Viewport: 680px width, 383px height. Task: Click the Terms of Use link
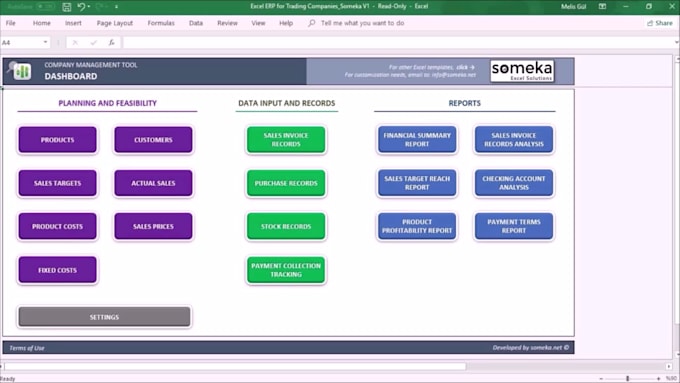pyautogui.click(x=27, y=348)
